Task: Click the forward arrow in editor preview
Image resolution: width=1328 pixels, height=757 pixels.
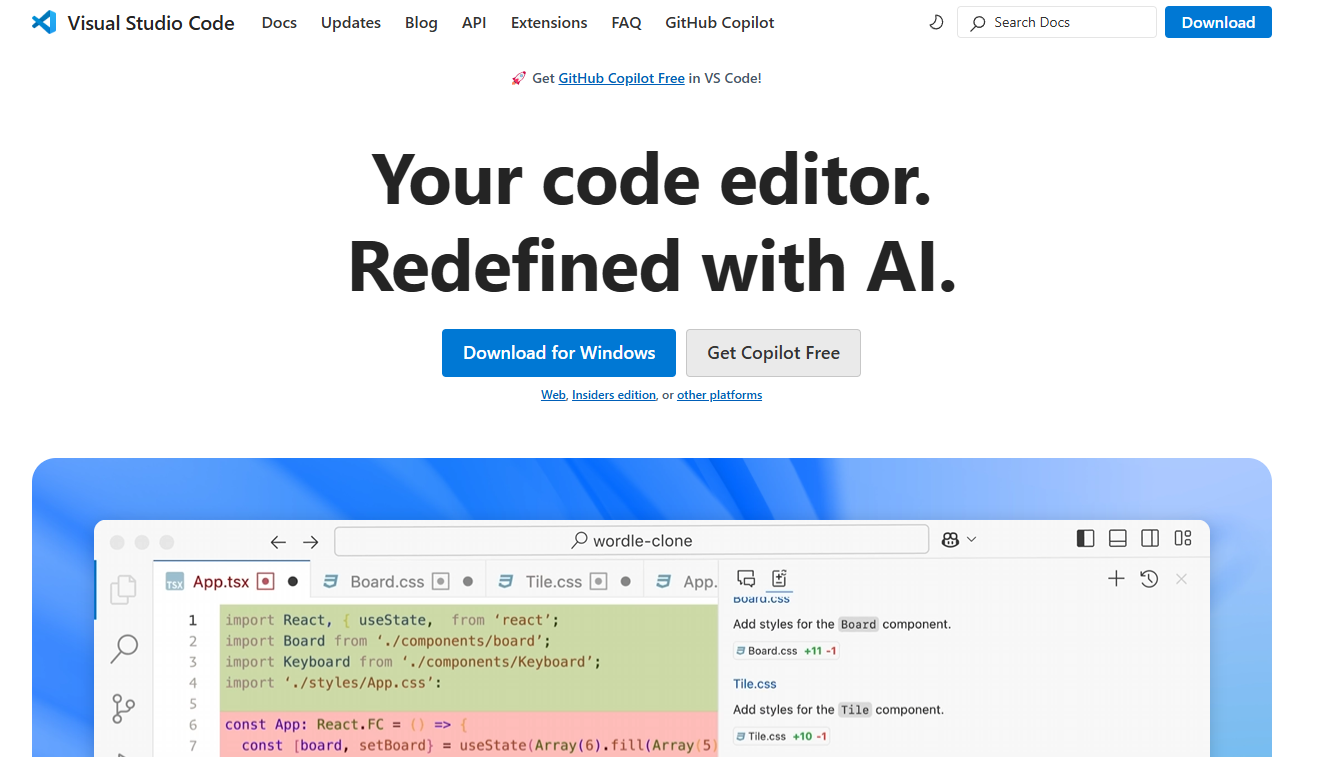Action: pyautogui.click(x=311, y=542)
